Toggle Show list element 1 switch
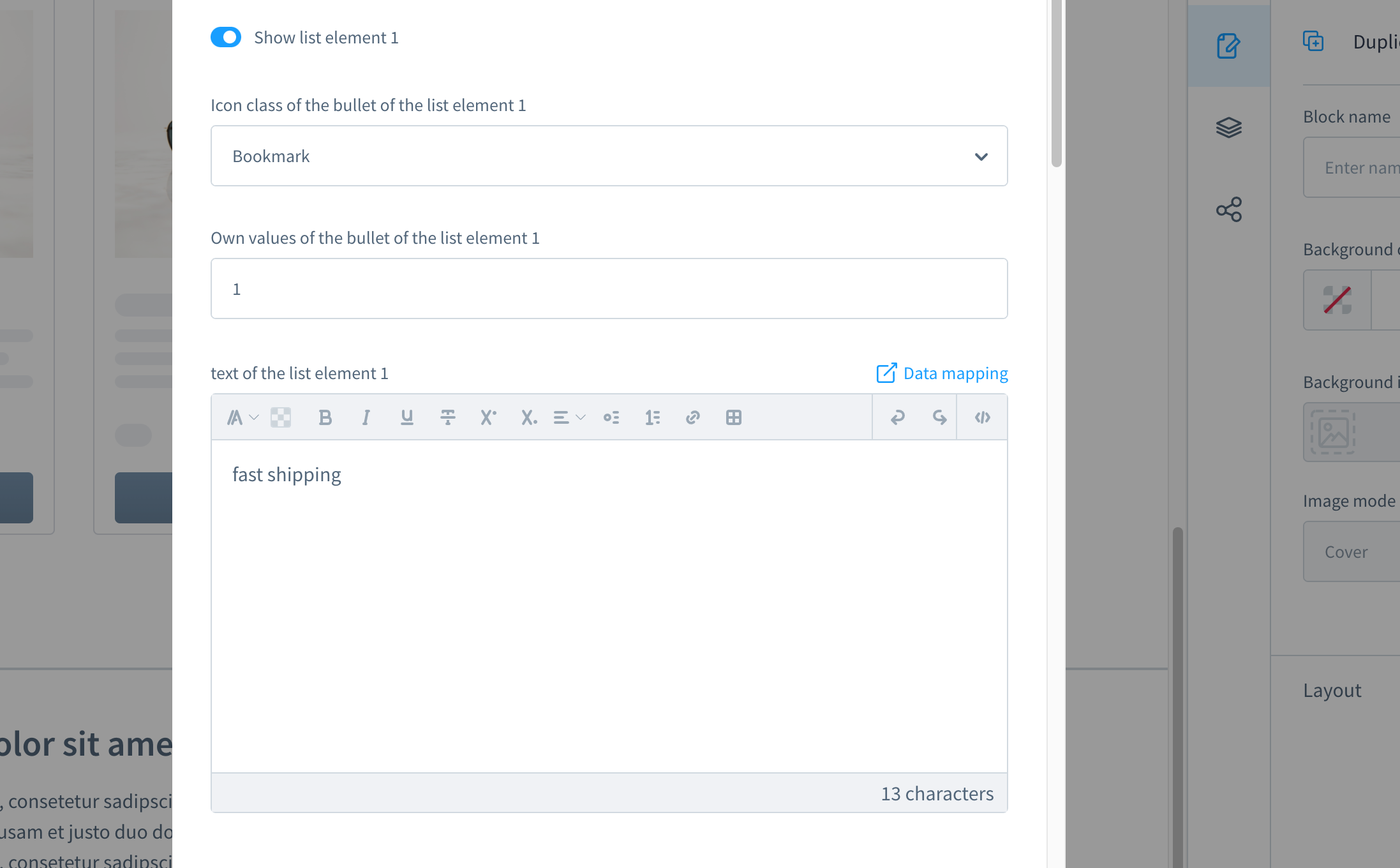Viewport: 1400px width, 868px height. 226,37
